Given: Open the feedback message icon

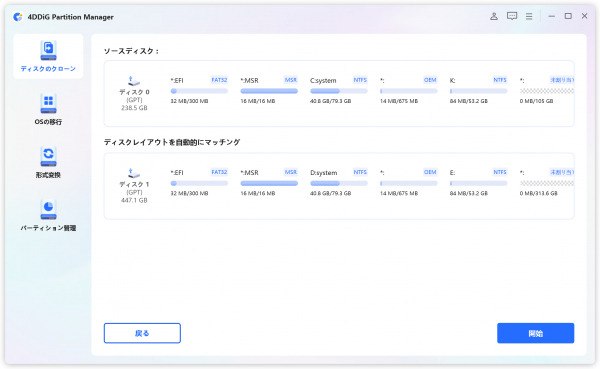Looking at the screenshot, I should coord(512,16).
